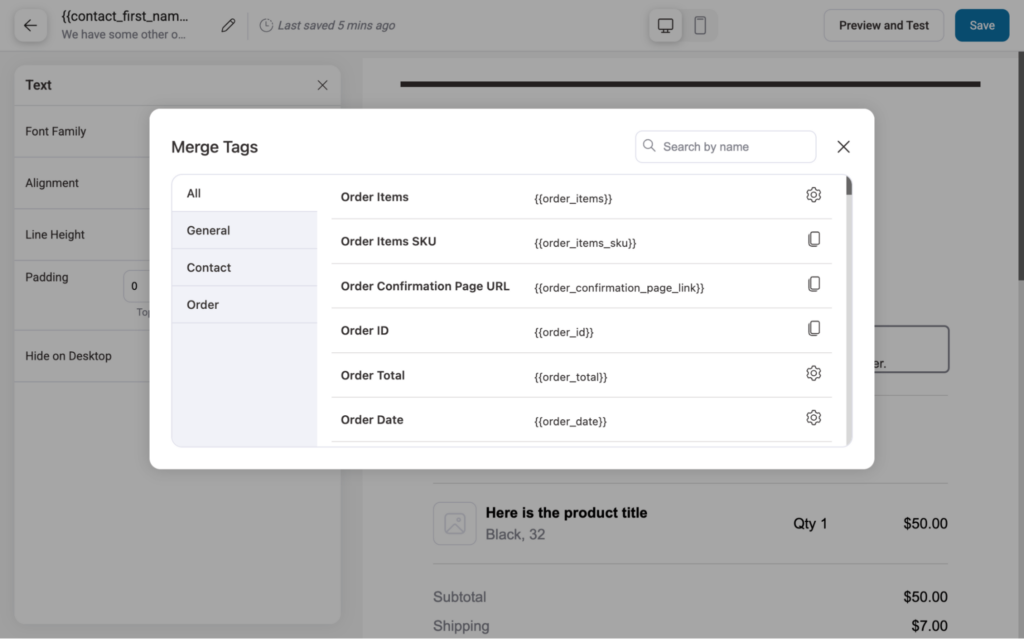Configure the Order Date merge tag
1024x639 pixels.
pyautogui.click(x=813, y=417)
